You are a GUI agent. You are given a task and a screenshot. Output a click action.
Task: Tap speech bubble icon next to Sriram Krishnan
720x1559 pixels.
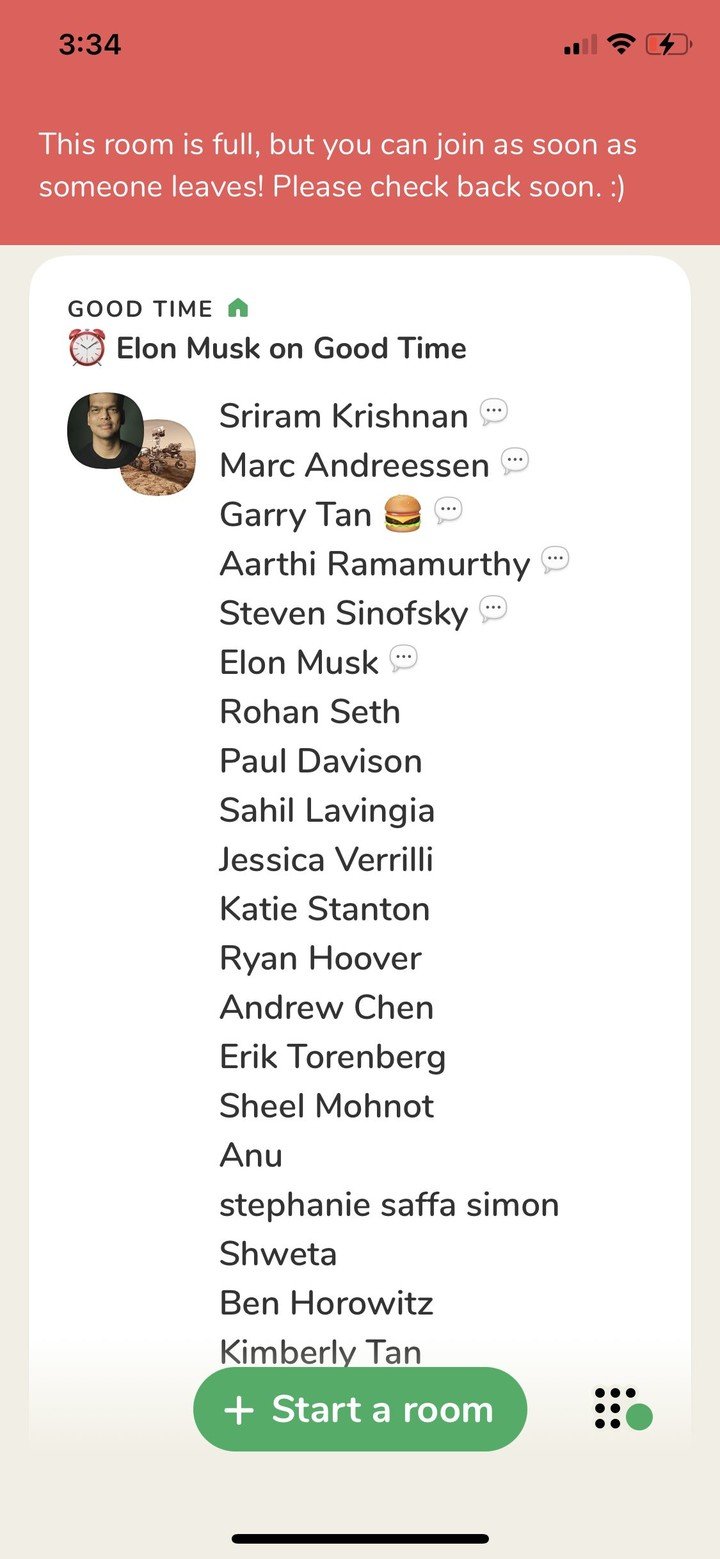(494, 412)
